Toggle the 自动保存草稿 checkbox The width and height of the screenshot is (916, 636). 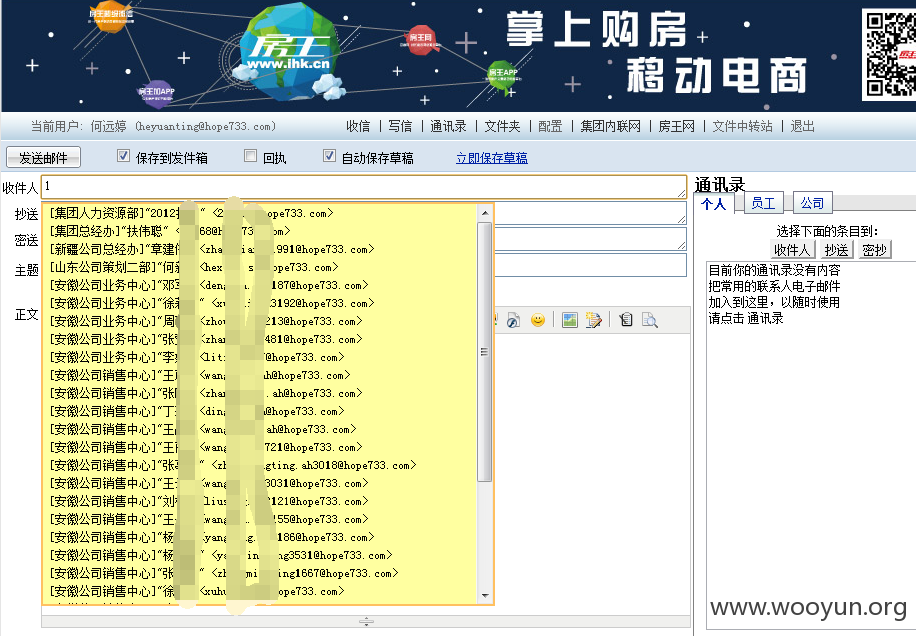tap(329, 156)
